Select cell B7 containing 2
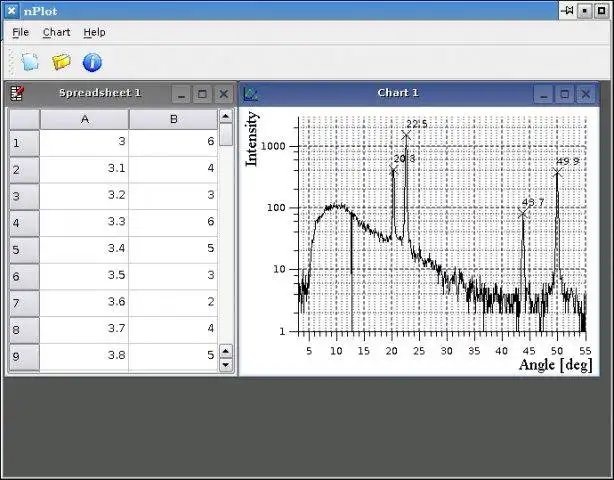The height and width of the screenshot is (480, 614). (x=173, y=303)
